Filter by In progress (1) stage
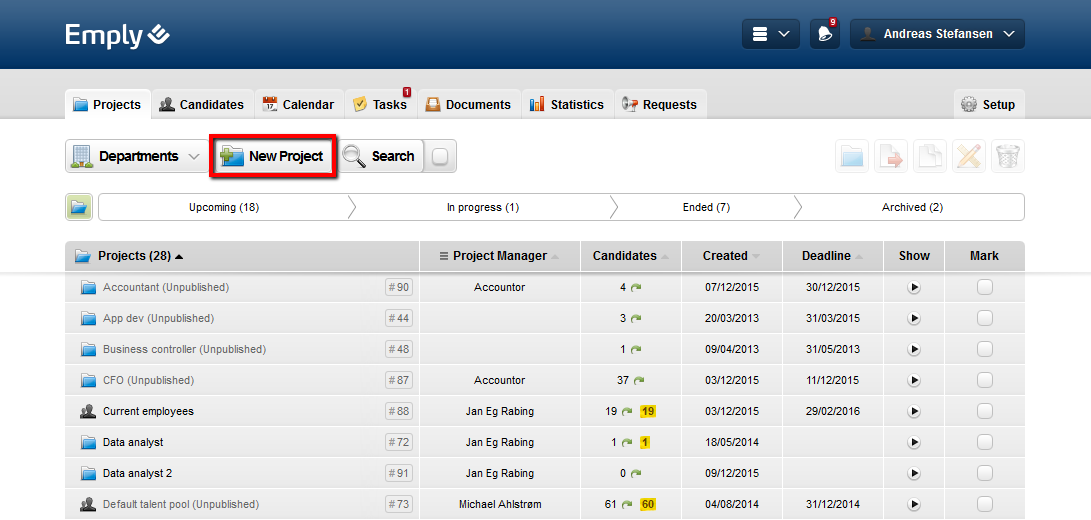Screen dimensions: 1091x520 (x=482, y=207)
